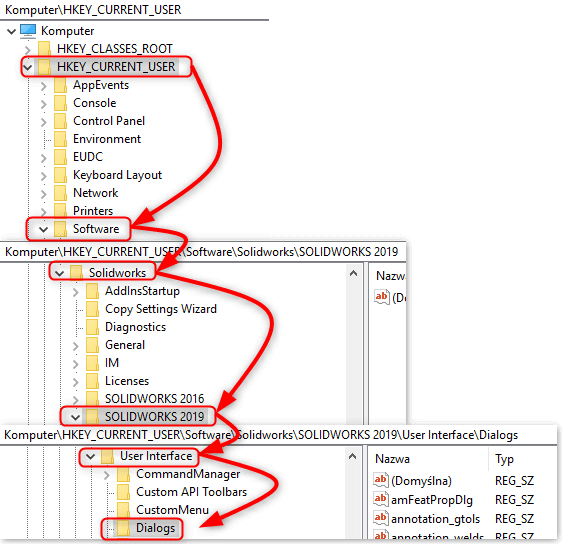Expand the Console key
This screenshot has height=544, width=562.
point(43,104)
